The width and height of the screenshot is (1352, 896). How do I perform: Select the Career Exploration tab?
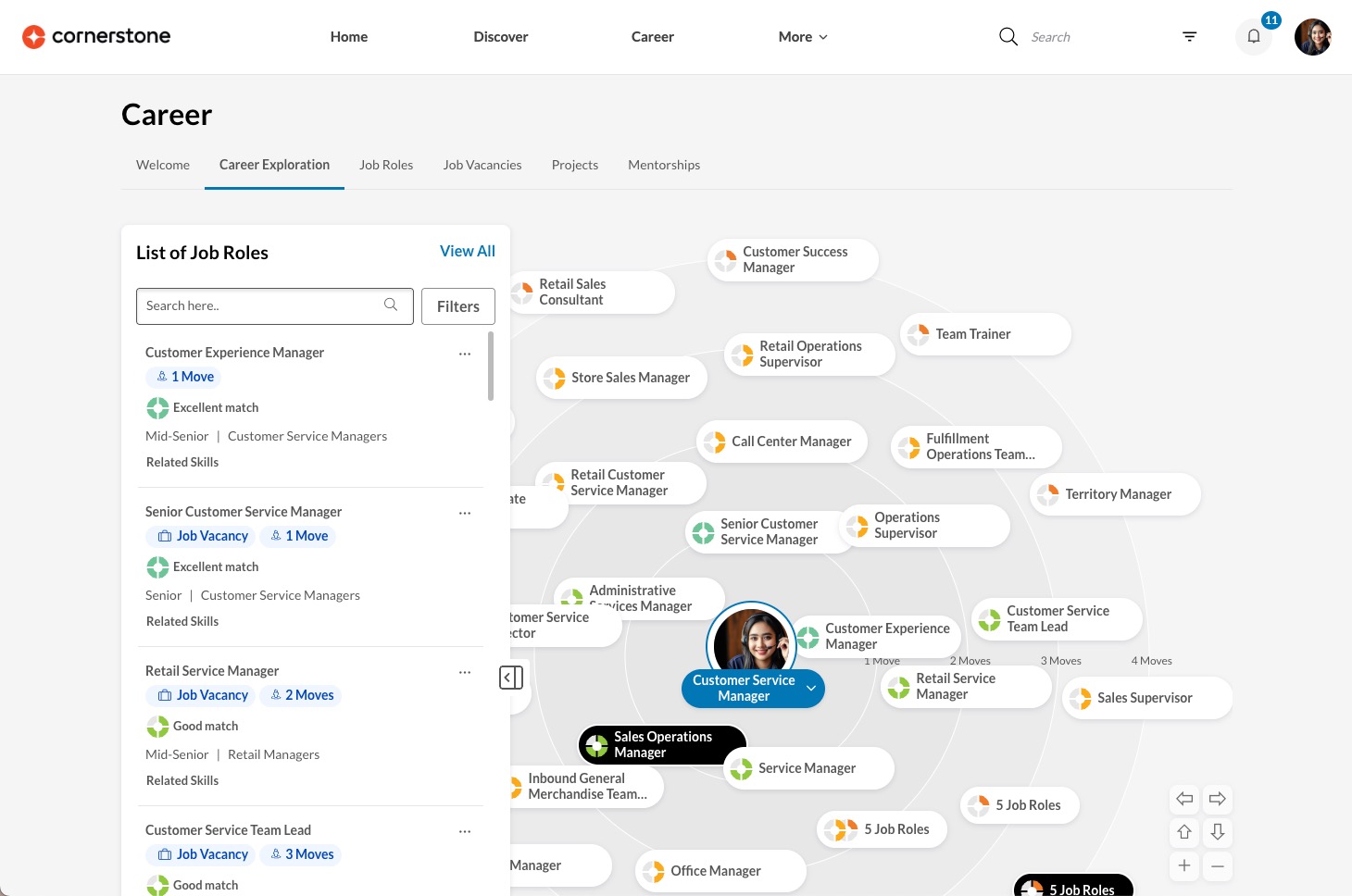point(274,165)
